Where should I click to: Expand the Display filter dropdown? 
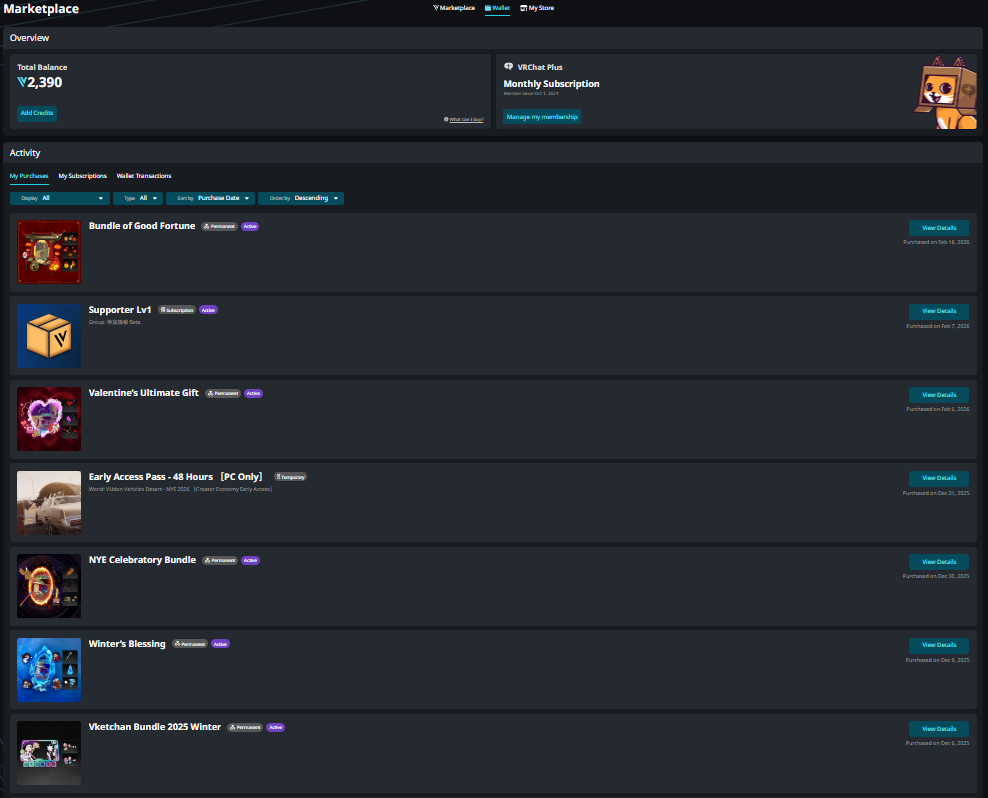59,198
